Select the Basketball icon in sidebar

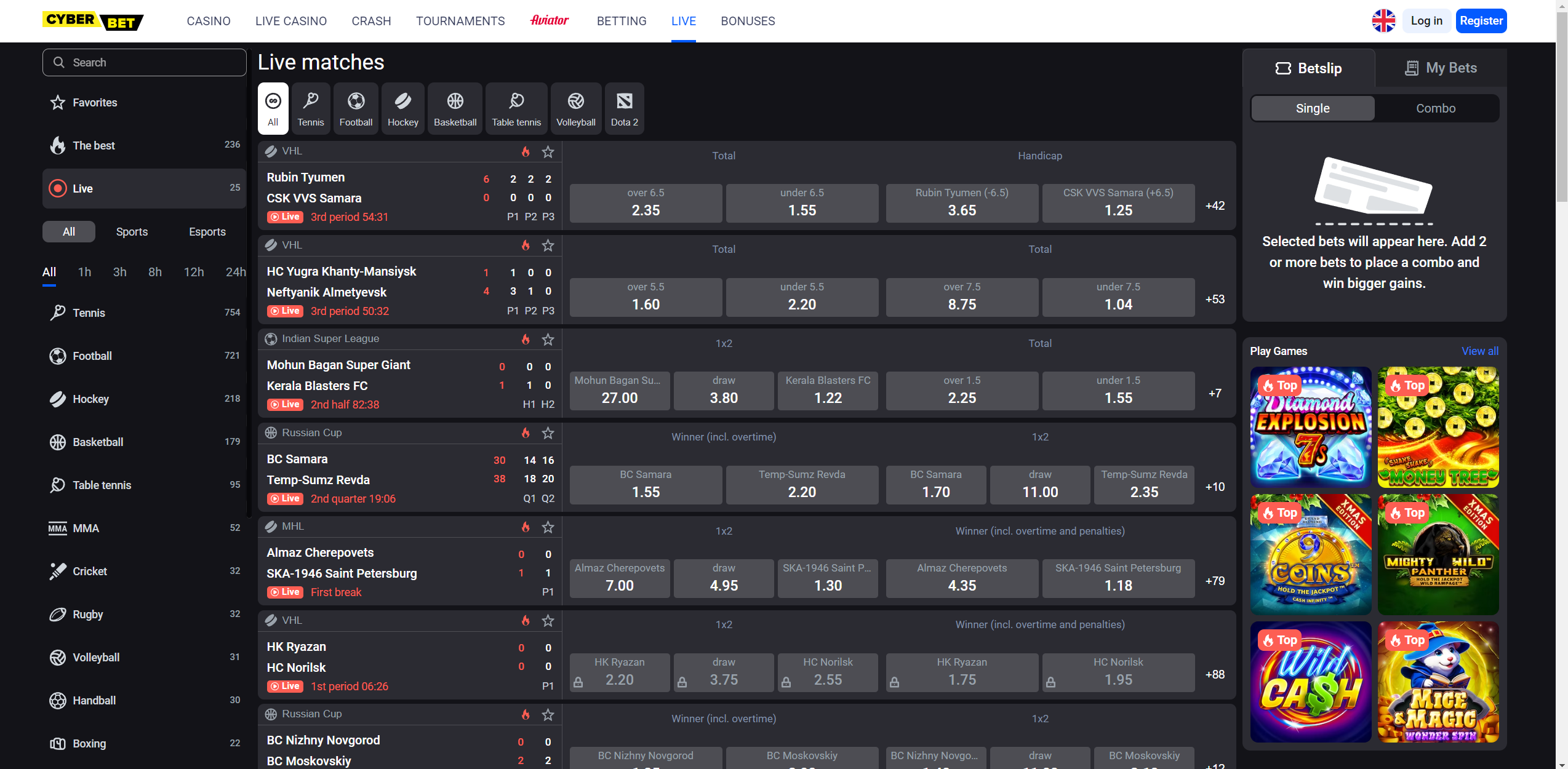pos(57,442)
